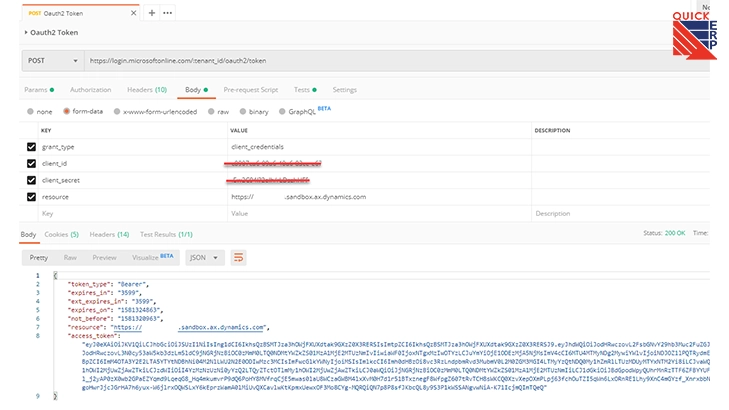Close the Oauth2 Token request tab
The height and width of the screenshot is (410, 729).
(133, 13)
